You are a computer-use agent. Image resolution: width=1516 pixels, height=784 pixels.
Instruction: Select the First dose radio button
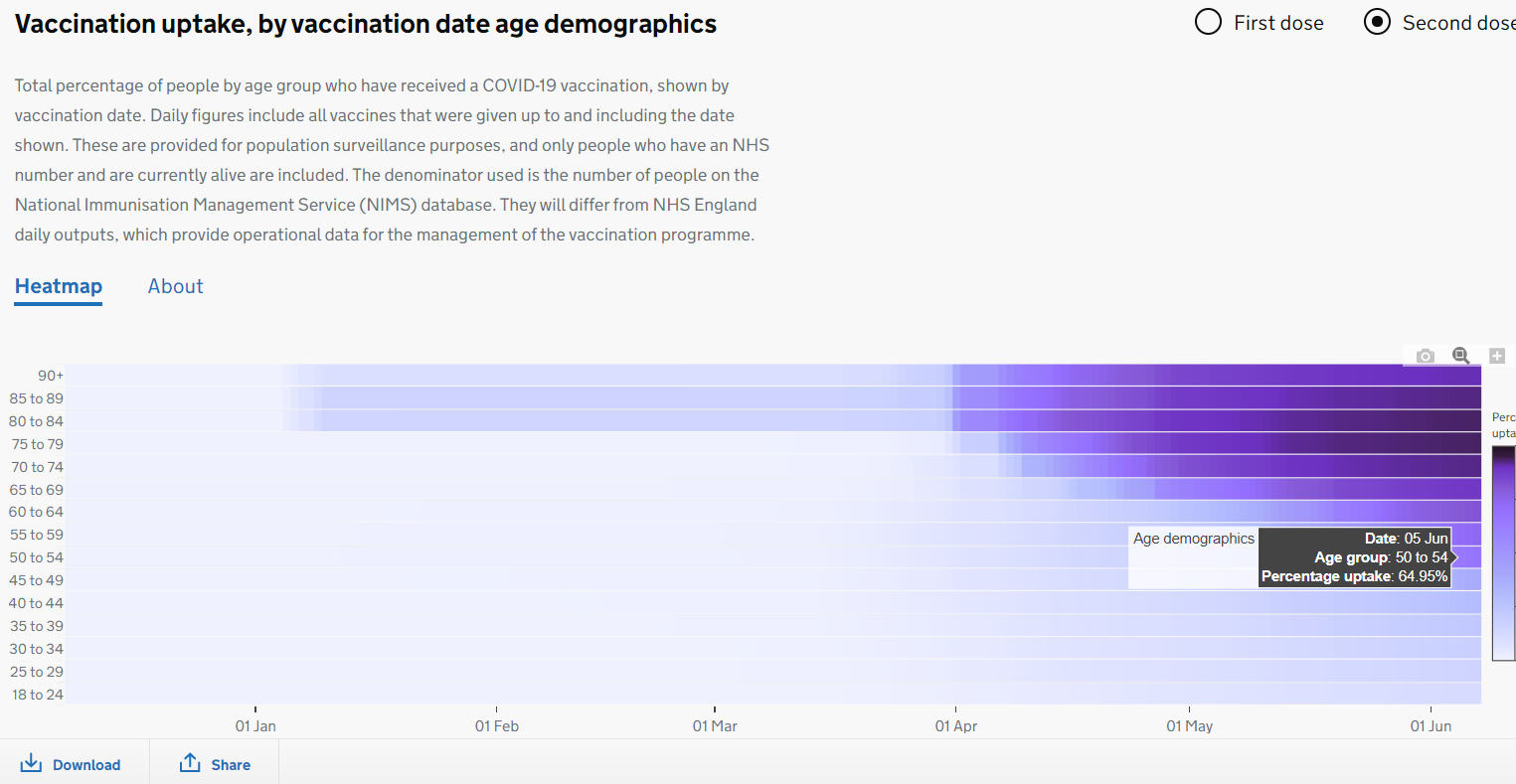coord(1208,22)
